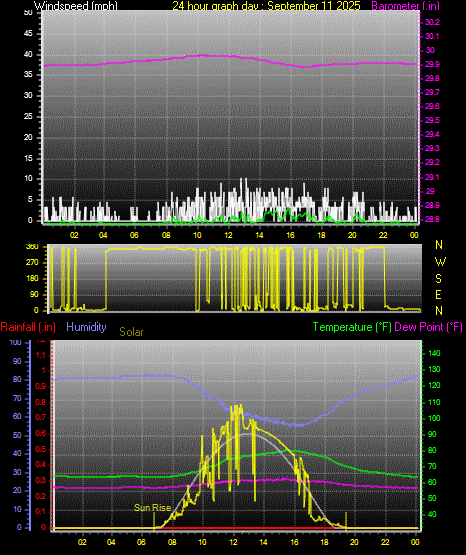466x555 pixels.
Task: Click the Windspeed (mph) axis title
Action: pyautogui.click(x=76, y=5)
